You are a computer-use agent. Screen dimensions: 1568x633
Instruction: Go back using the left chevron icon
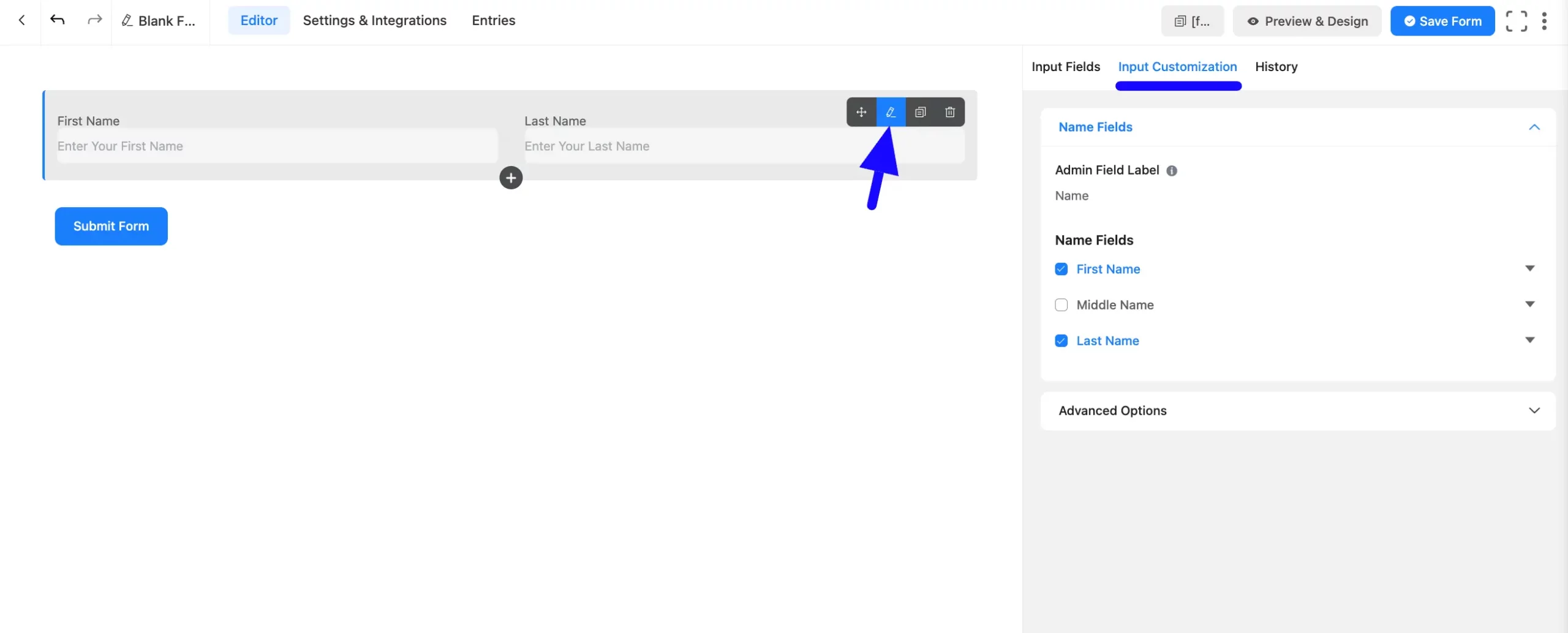[22, 20]
